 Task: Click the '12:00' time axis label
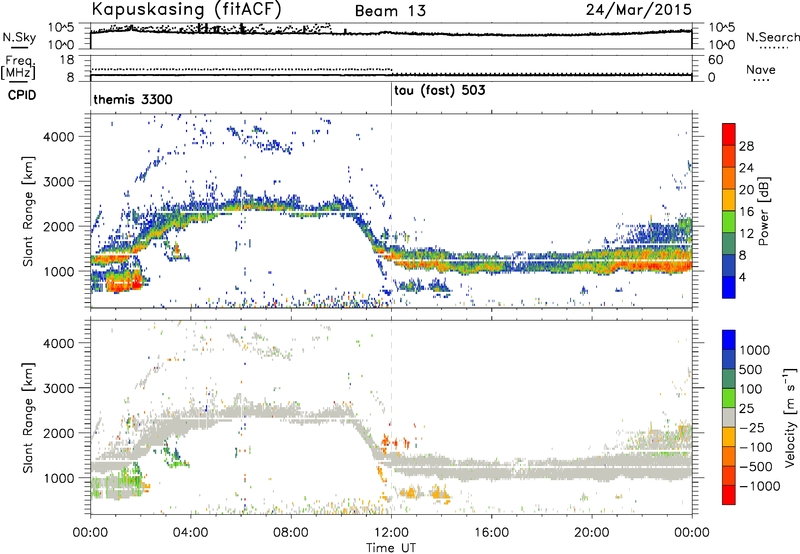click(391, 533)
